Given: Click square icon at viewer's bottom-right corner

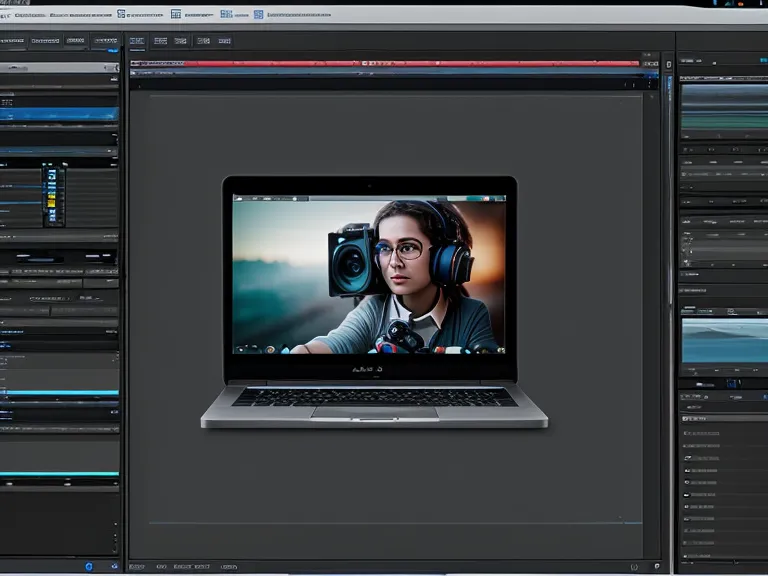Looking at the screenshot, I should [657, 566].
